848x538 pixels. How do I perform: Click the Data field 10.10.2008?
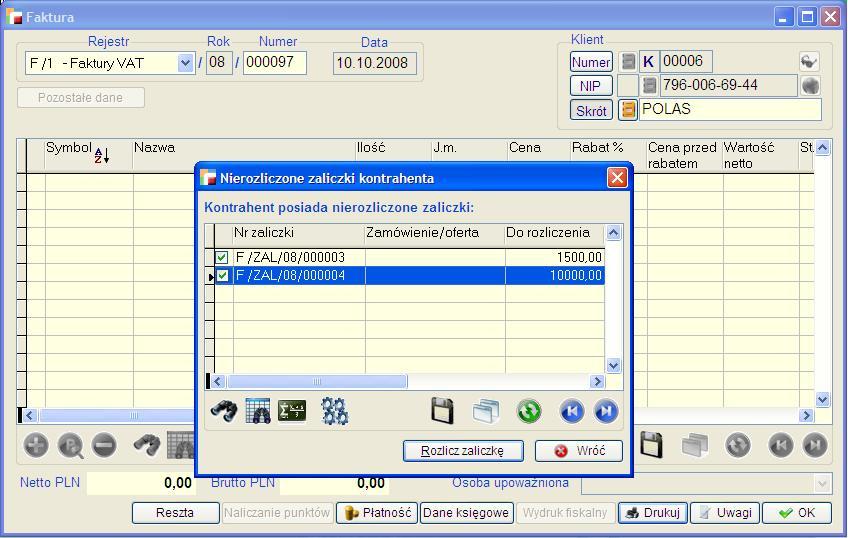pos(374,63)
